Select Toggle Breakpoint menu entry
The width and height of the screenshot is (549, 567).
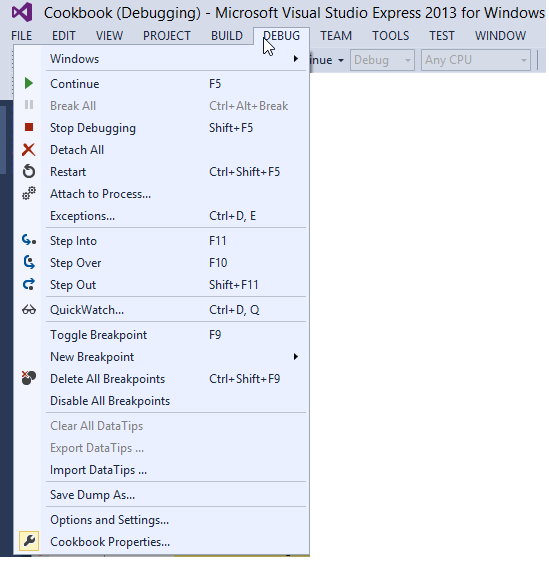click(161, 335)
